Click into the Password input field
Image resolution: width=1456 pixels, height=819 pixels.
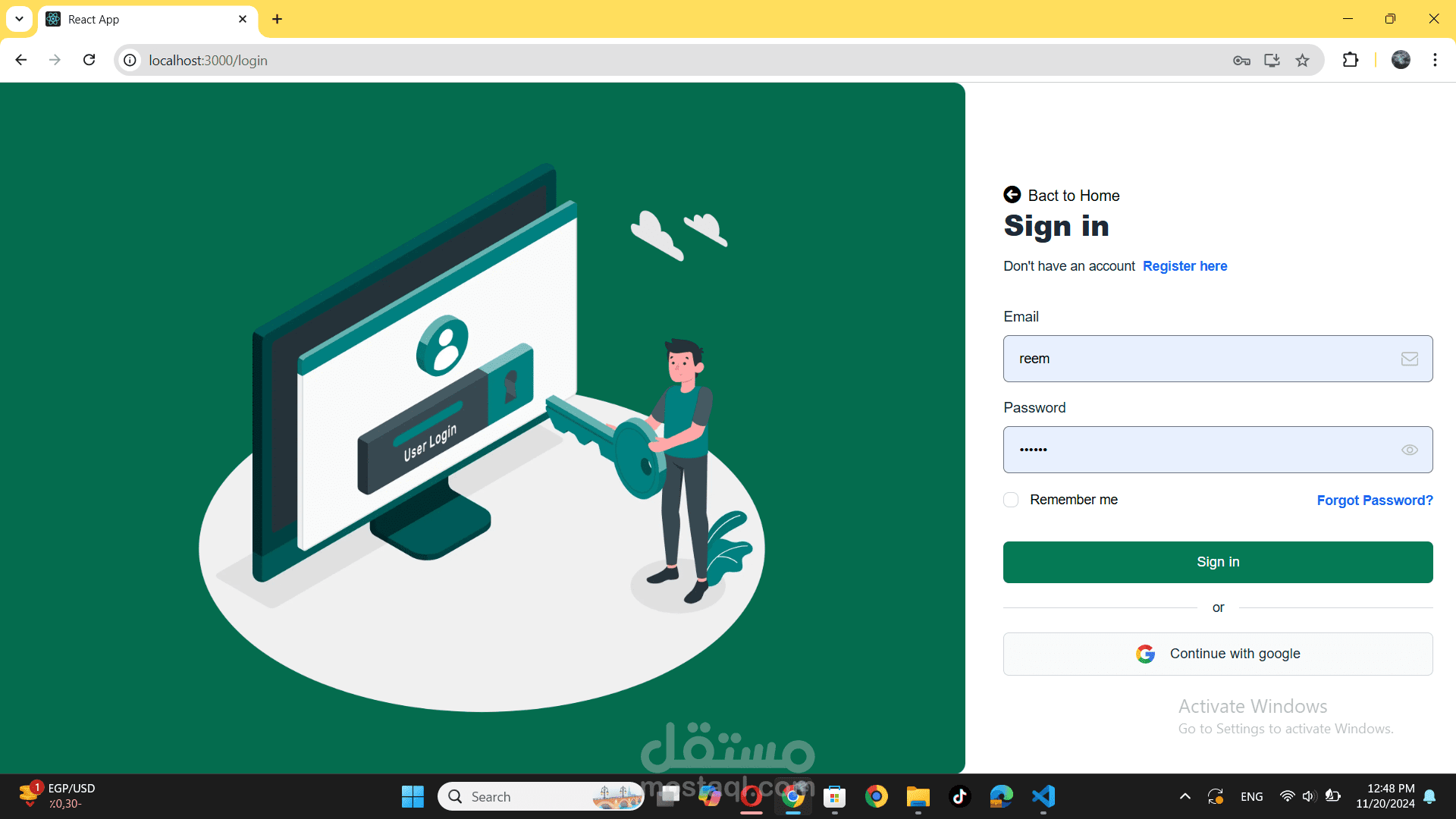1198,450
